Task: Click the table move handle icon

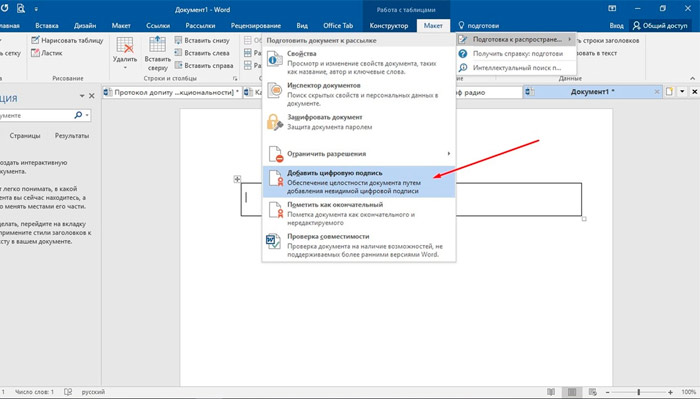Action: coord(237,179)
